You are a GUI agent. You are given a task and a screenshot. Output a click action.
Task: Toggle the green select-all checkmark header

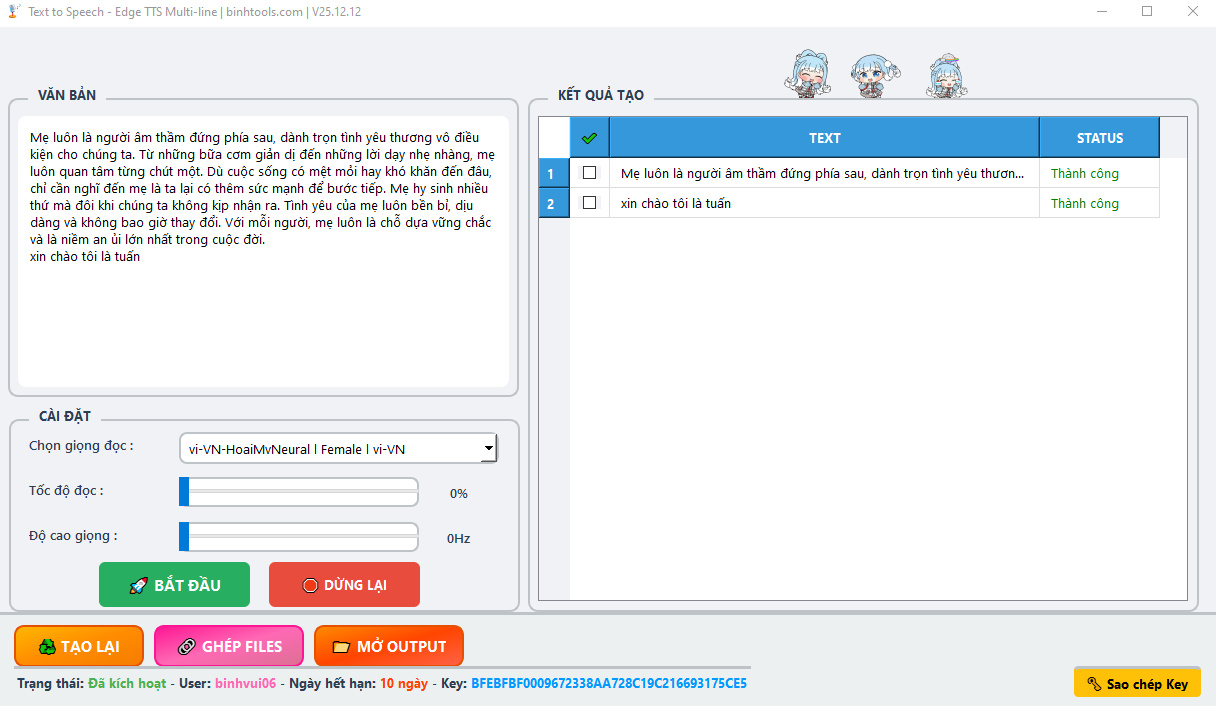[589, 137]
